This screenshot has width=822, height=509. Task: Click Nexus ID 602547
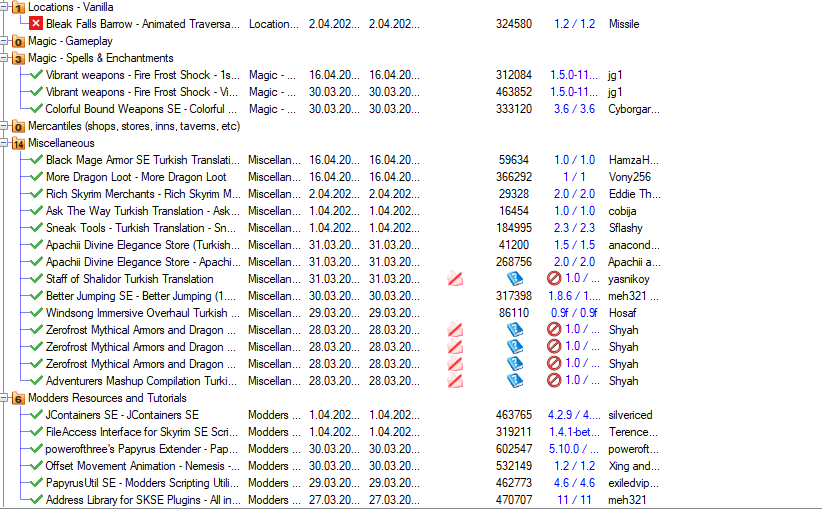pyautogui.click(x=514, y=449)
